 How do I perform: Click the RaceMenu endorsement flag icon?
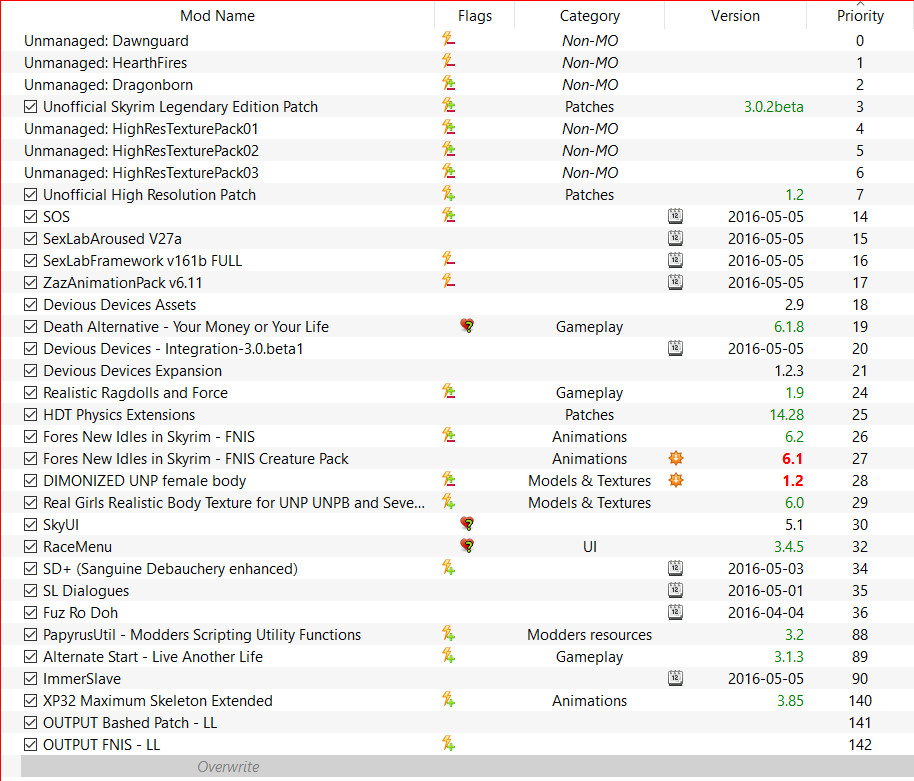click(466, 546)
